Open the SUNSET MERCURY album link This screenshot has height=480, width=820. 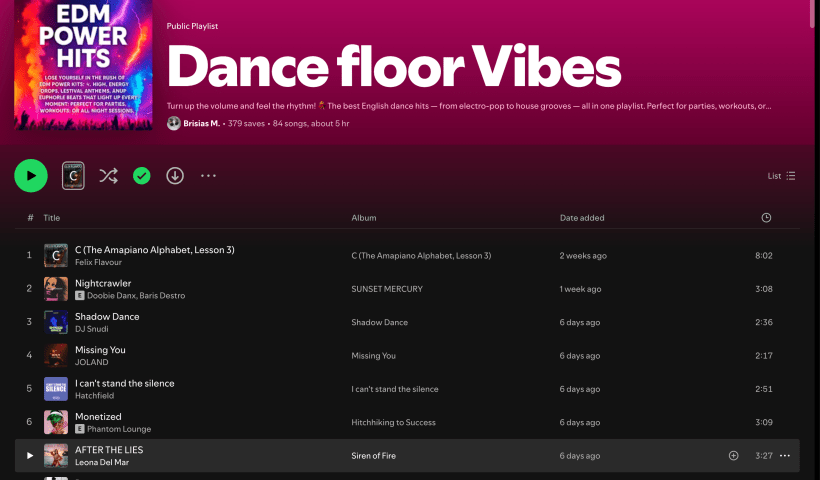(387, 289)
